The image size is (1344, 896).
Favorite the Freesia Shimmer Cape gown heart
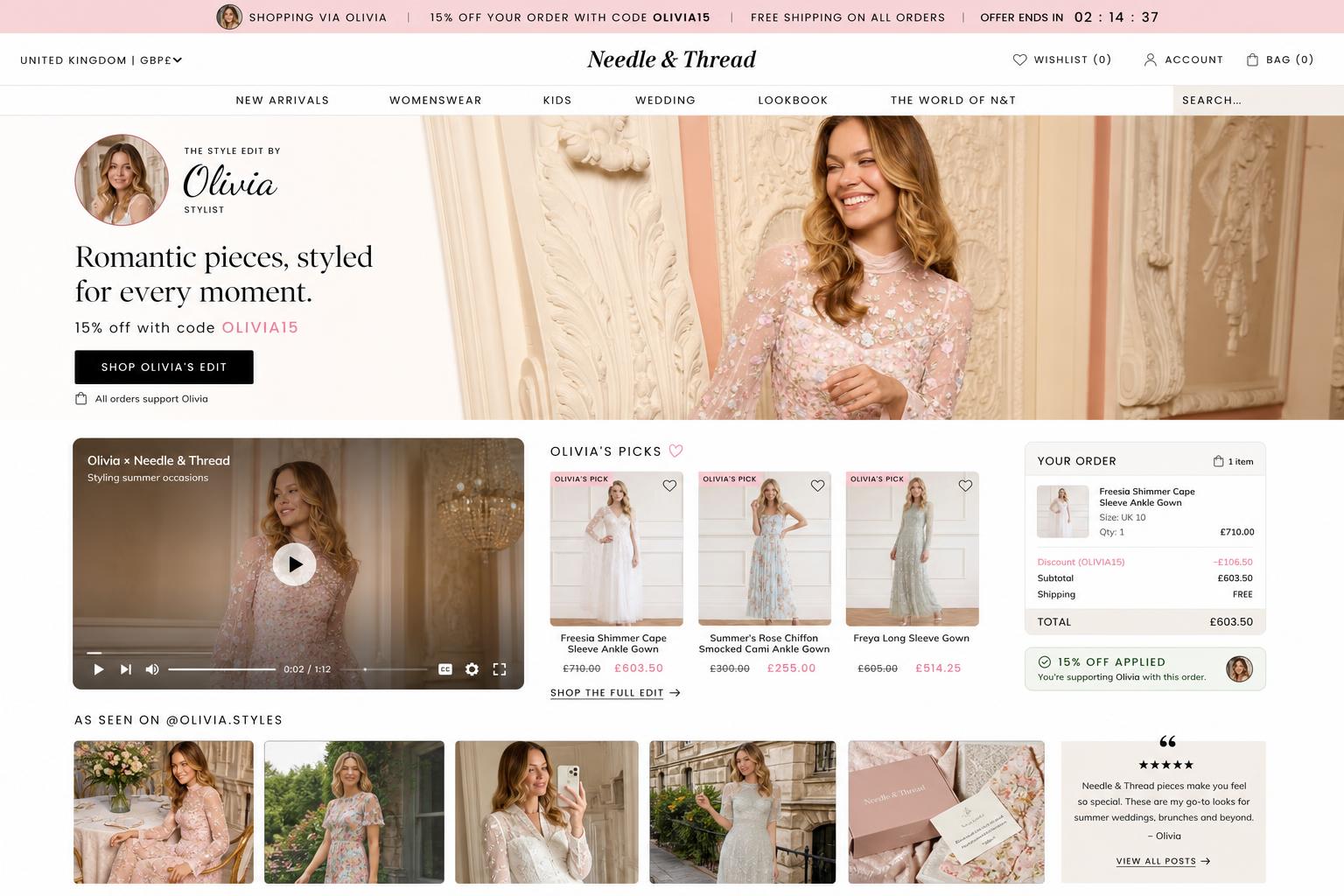click(669, 486)
